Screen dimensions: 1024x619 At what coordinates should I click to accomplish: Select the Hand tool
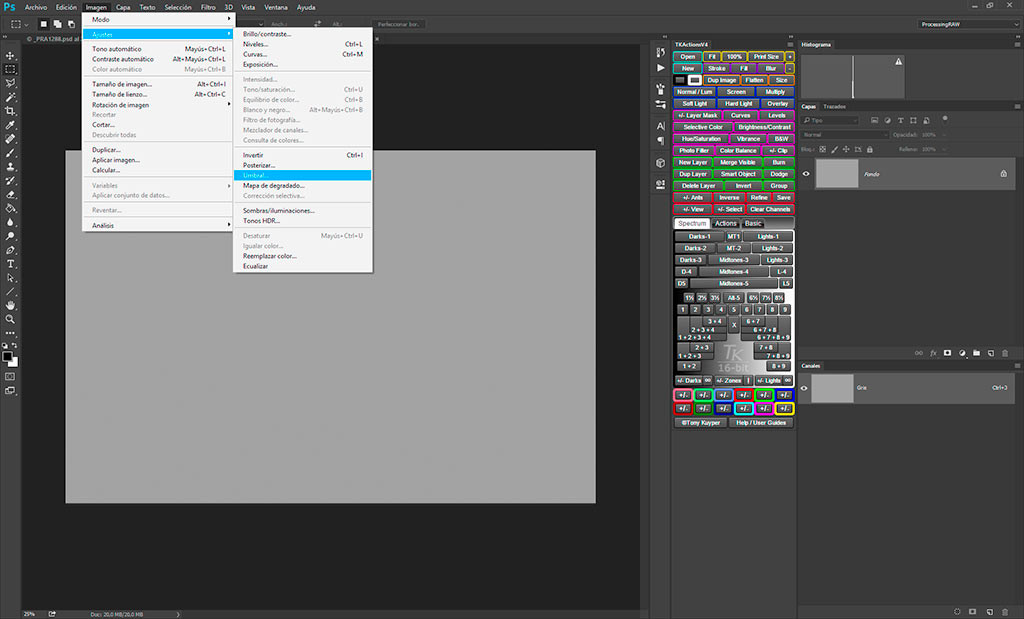coord(10,304)
